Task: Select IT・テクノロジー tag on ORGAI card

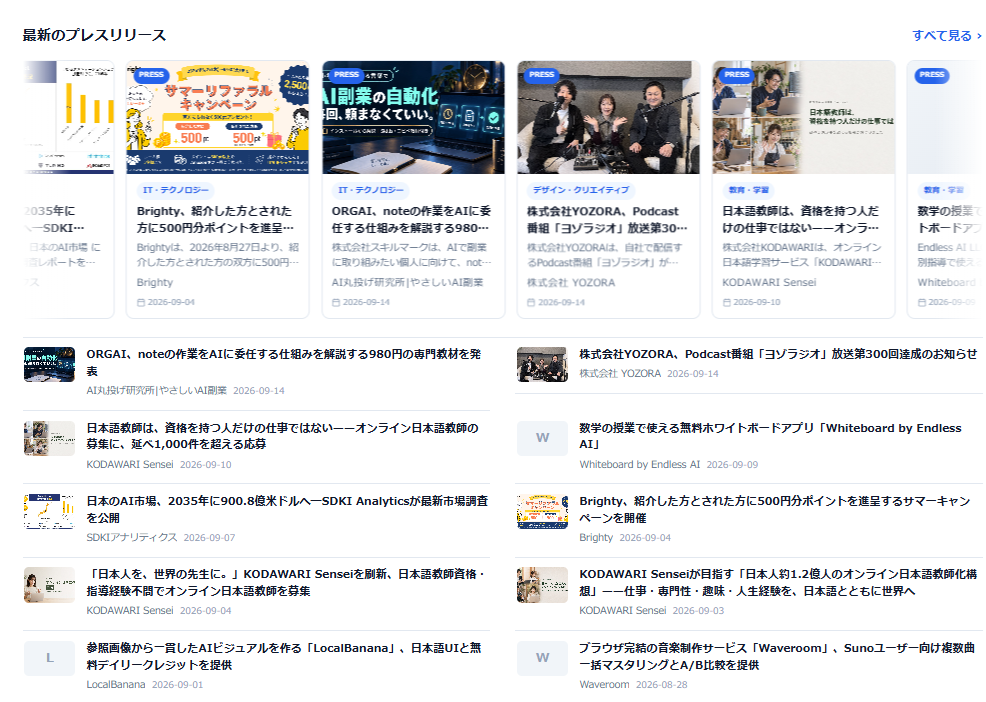Action: [x=371, y=190]
